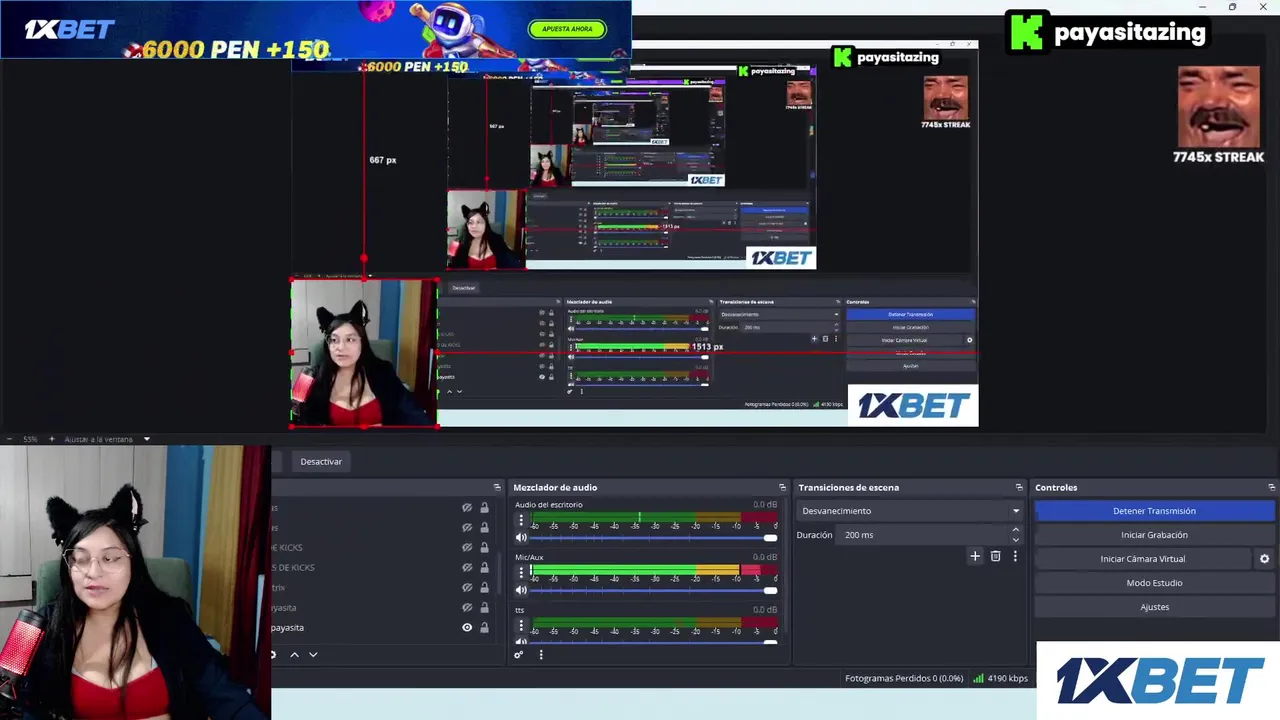Viewport: 1280px width, 720px height.
Task: Mute the Mic/Aux speaker icon
Action: coord(521,590)
